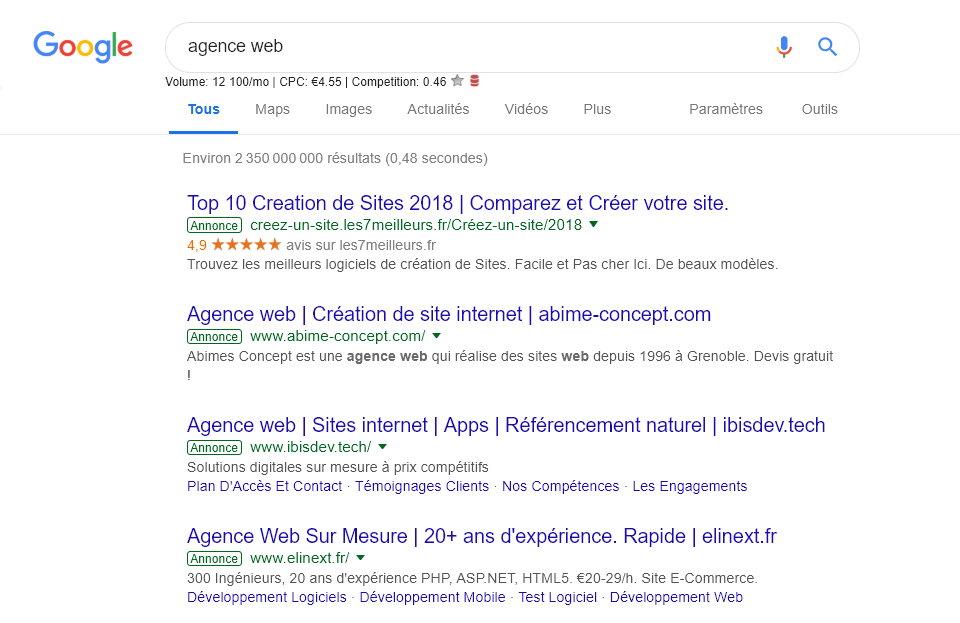The image size is (960, 623).
Task: Open the Top 10 Creation de Sites 2018 link
Action: click(458, 203)
